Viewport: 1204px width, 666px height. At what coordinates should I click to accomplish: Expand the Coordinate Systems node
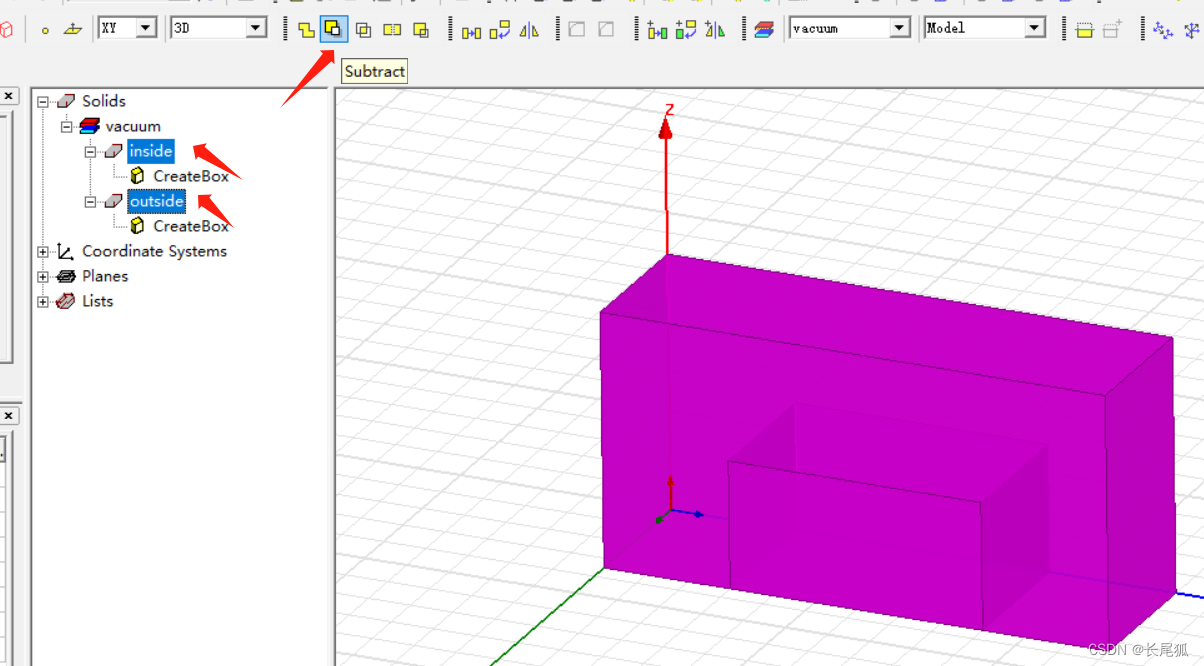(43, 251)
